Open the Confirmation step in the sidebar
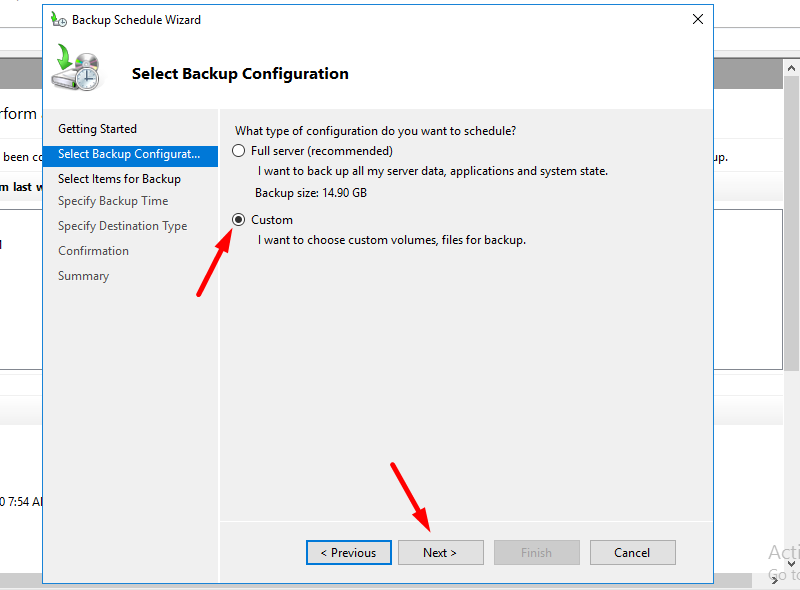Screen dimensions: 800x590 (x=93, y=251)
